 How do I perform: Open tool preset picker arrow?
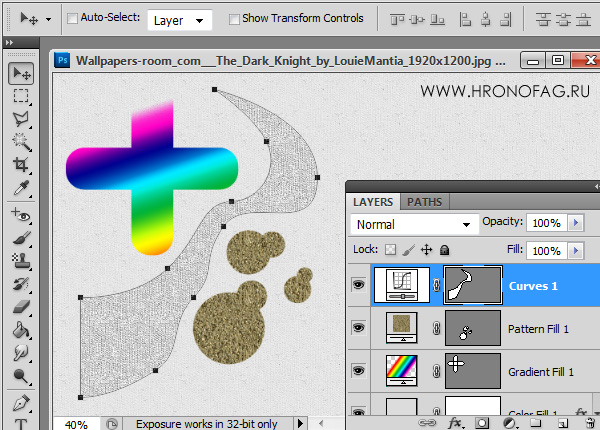tap(49, 19)
